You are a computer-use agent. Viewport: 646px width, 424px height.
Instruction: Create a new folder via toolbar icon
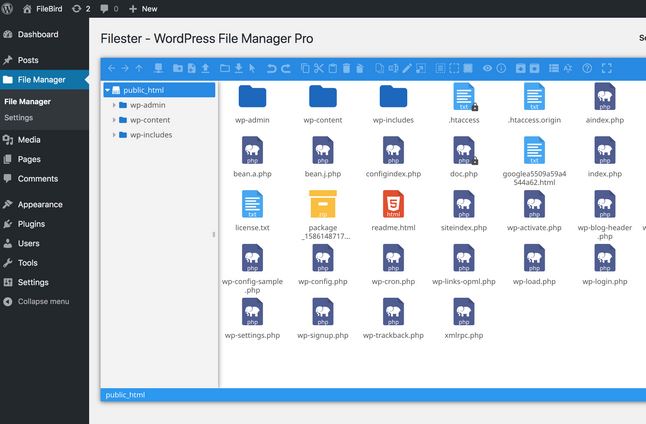tap(178, 68)
